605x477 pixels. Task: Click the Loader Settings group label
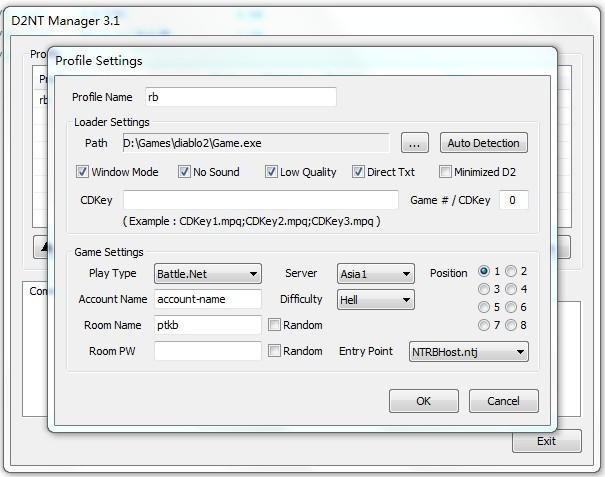[x=112, y=122]
